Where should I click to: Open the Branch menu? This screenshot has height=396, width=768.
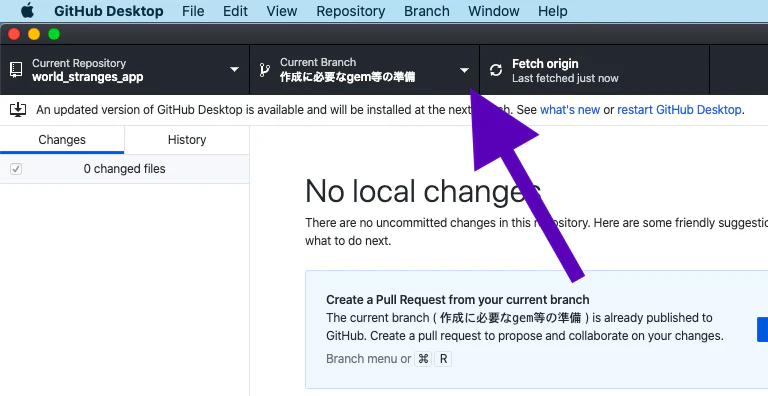pos(427,11)
